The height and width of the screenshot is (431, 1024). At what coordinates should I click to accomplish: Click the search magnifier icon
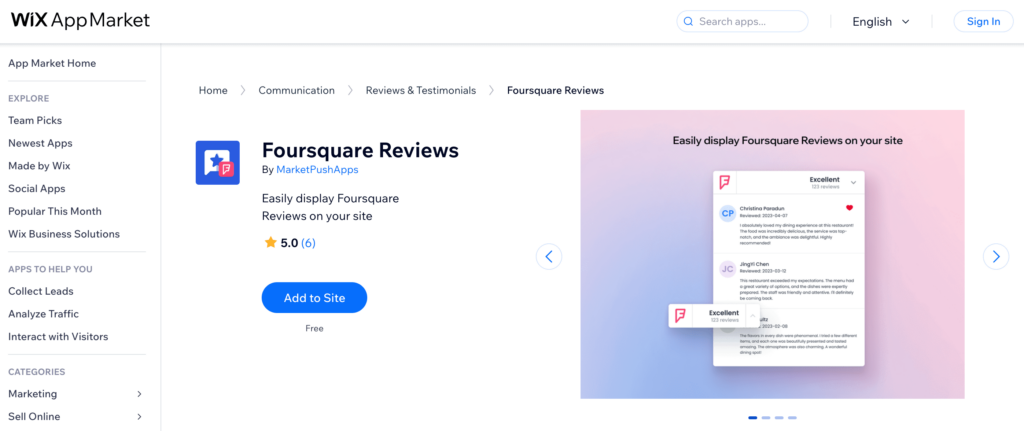pos(688,22)
